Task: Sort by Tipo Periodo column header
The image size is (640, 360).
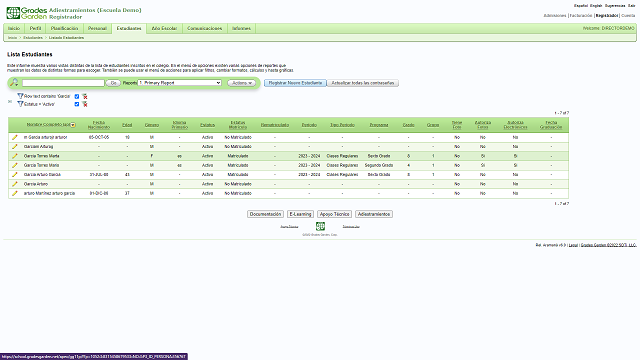Action: coord(342,125)
